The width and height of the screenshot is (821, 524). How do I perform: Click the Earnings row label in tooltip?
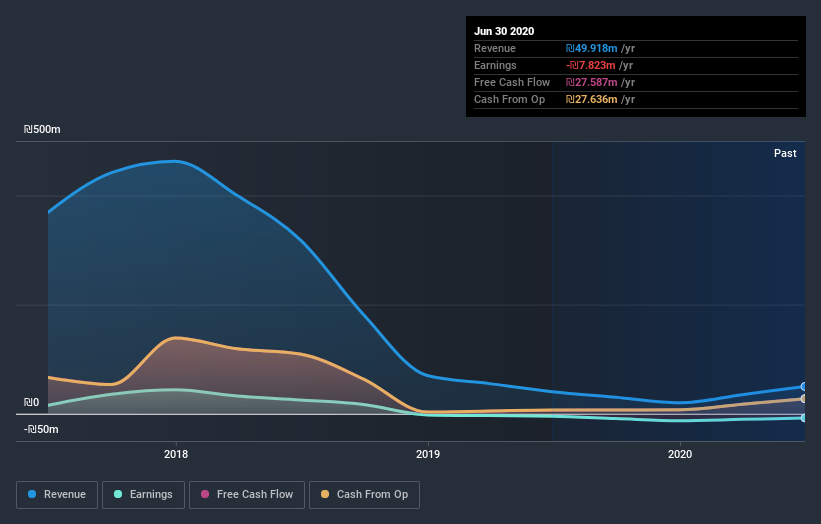495,65
